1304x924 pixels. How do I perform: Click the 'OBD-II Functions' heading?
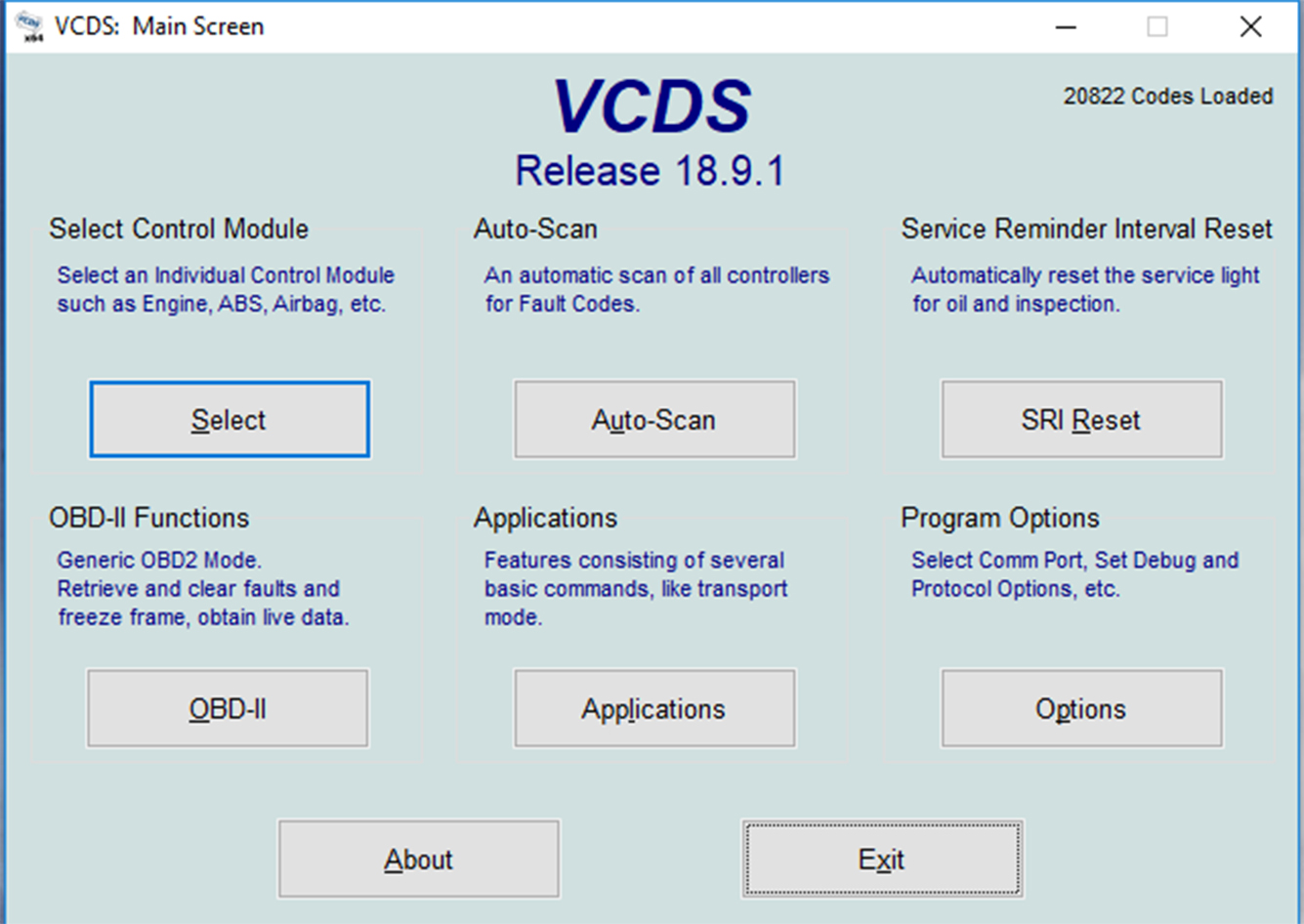(x=149, y=518)
